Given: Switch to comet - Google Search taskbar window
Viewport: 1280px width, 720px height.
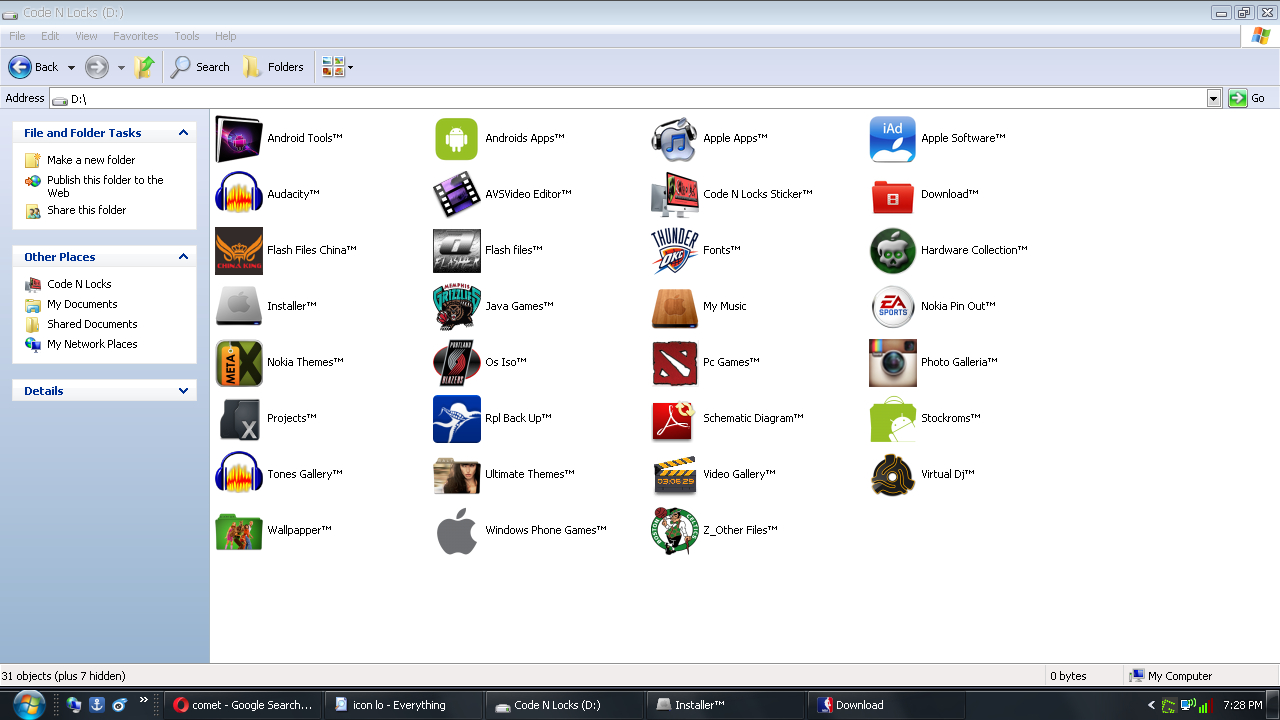Looking at the screenshot, I should click(243, 705).
